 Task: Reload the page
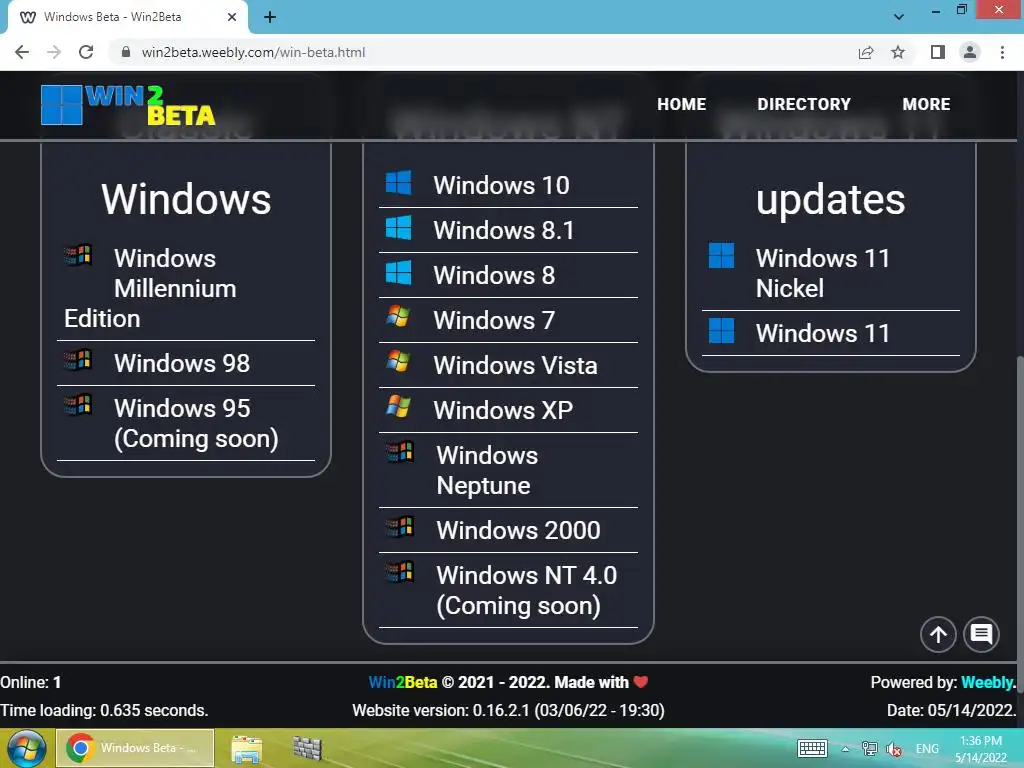(86, 52)
